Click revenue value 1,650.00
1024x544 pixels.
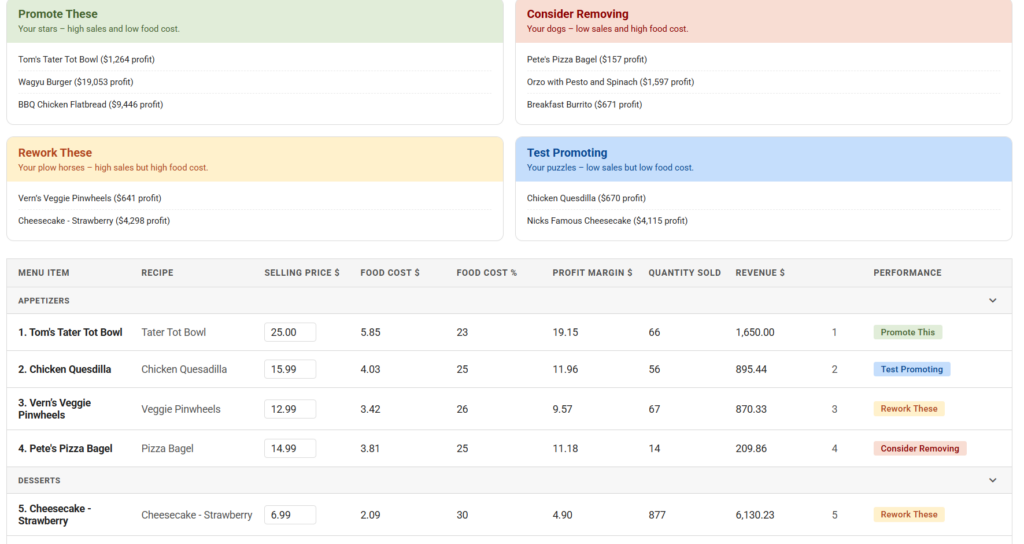(755, 332)
